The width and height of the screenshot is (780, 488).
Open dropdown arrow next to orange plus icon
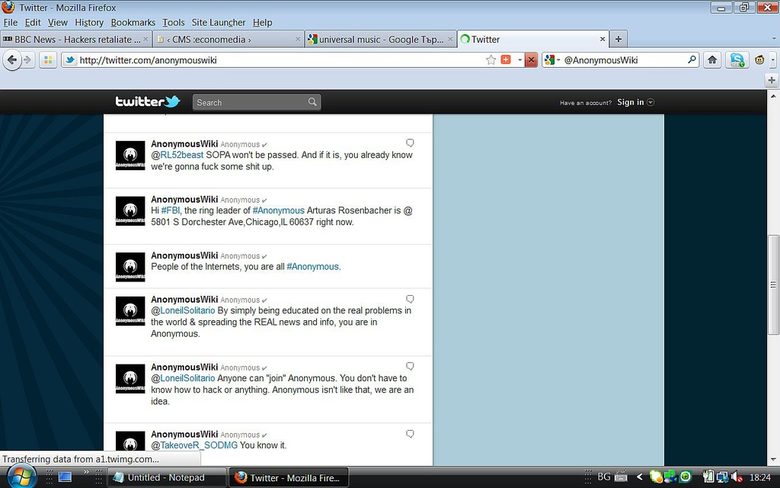(520, 60)
